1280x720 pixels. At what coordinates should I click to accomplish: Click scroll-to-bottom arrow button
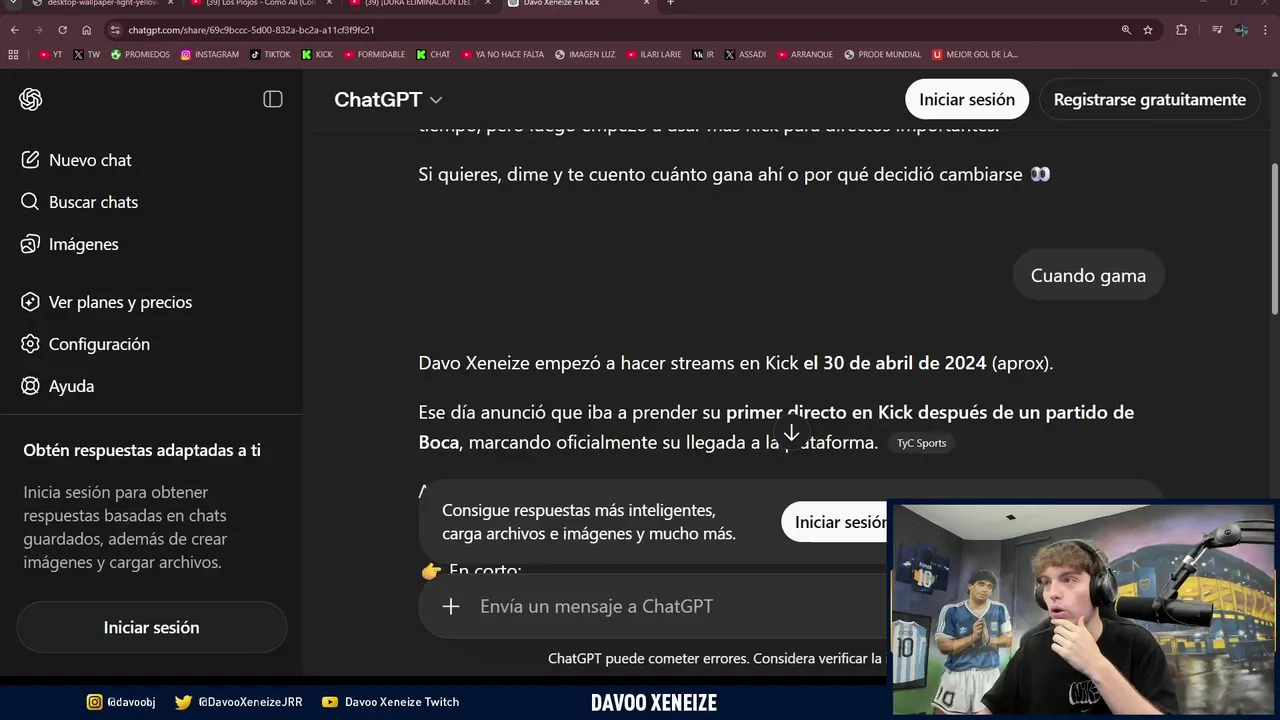(791, 433)
